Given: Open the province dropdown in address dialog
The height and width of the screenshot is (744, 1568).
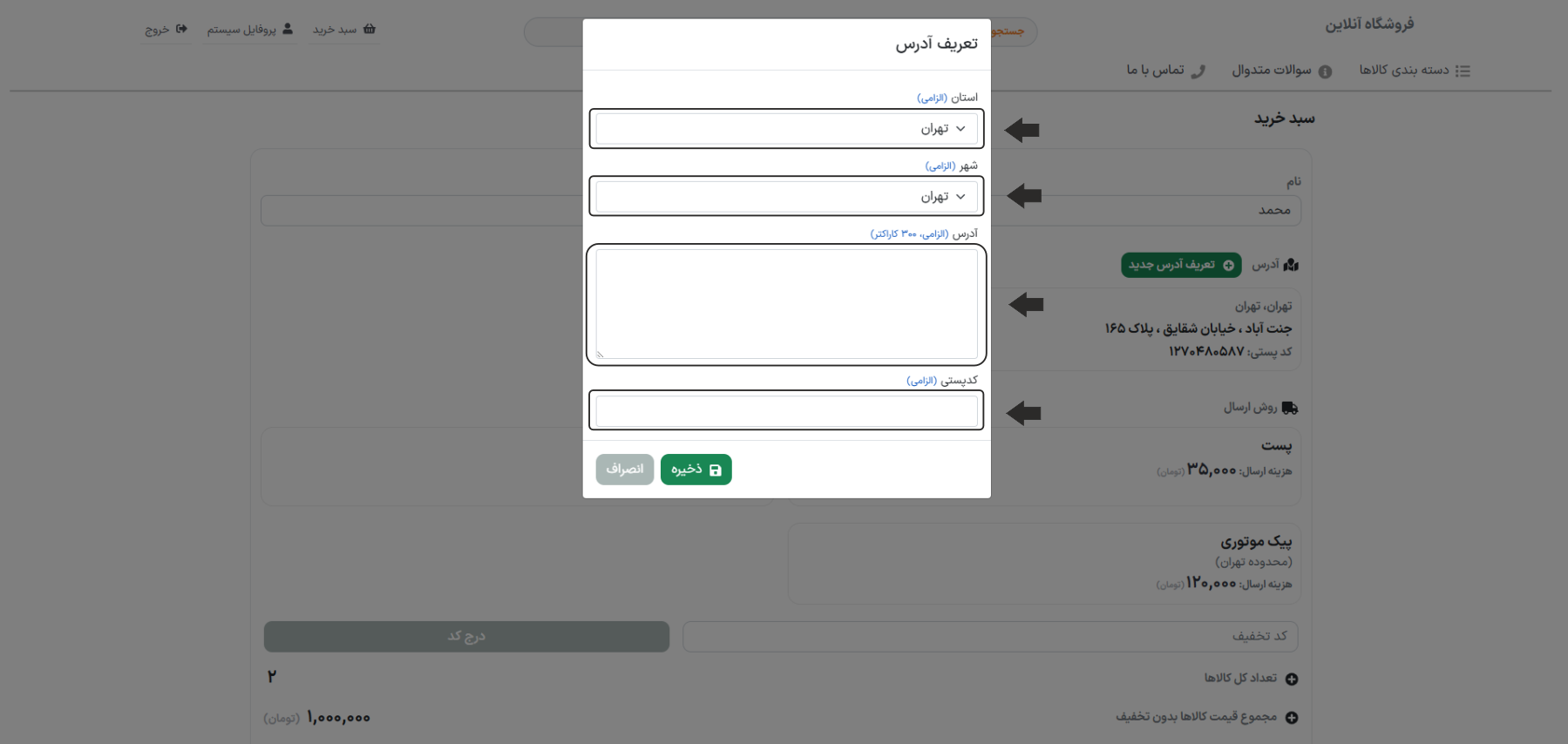Looking at the screenshot, I should tap(786, 129).
